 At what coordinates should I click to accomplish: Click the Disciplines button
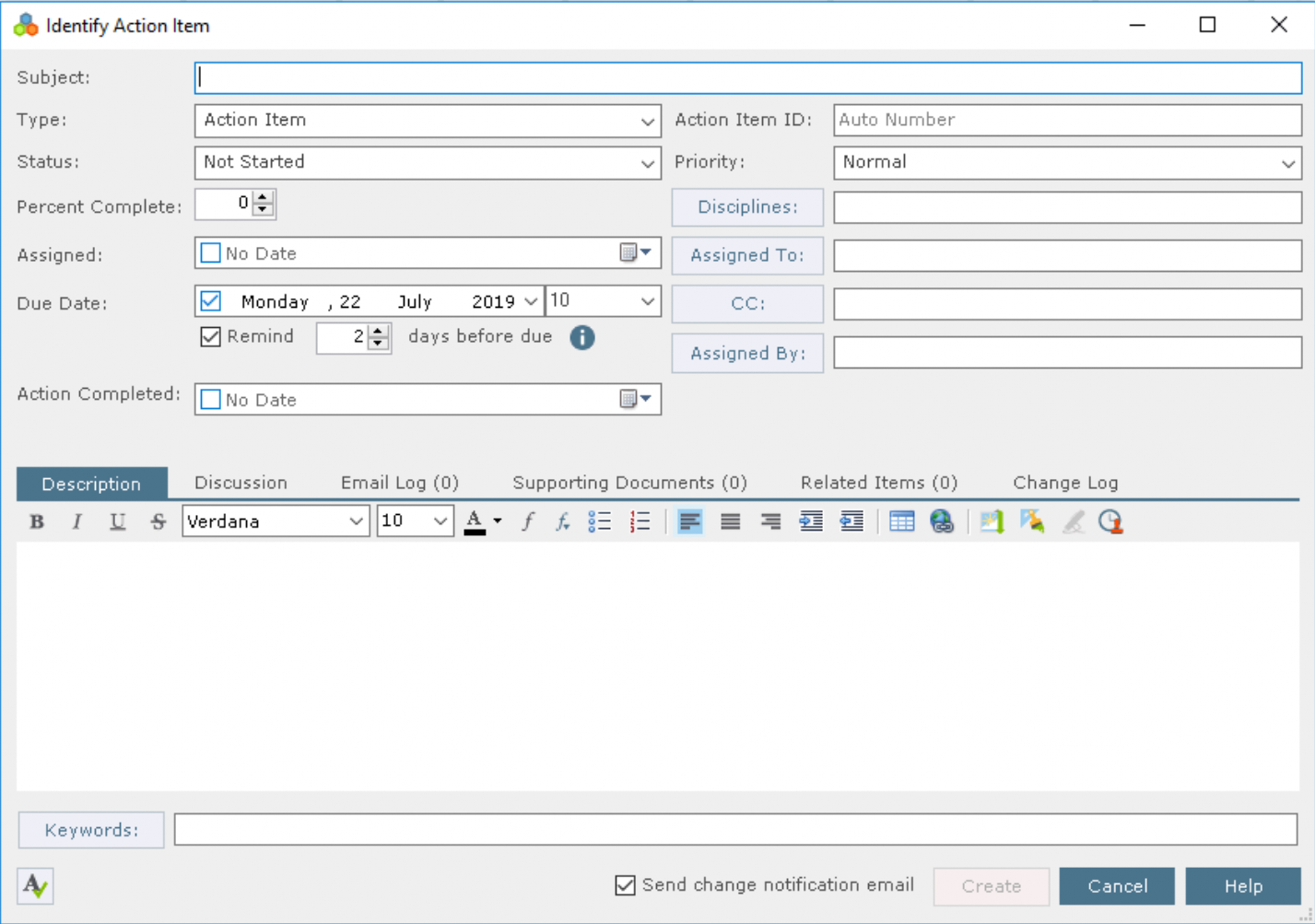click(747, 207)
